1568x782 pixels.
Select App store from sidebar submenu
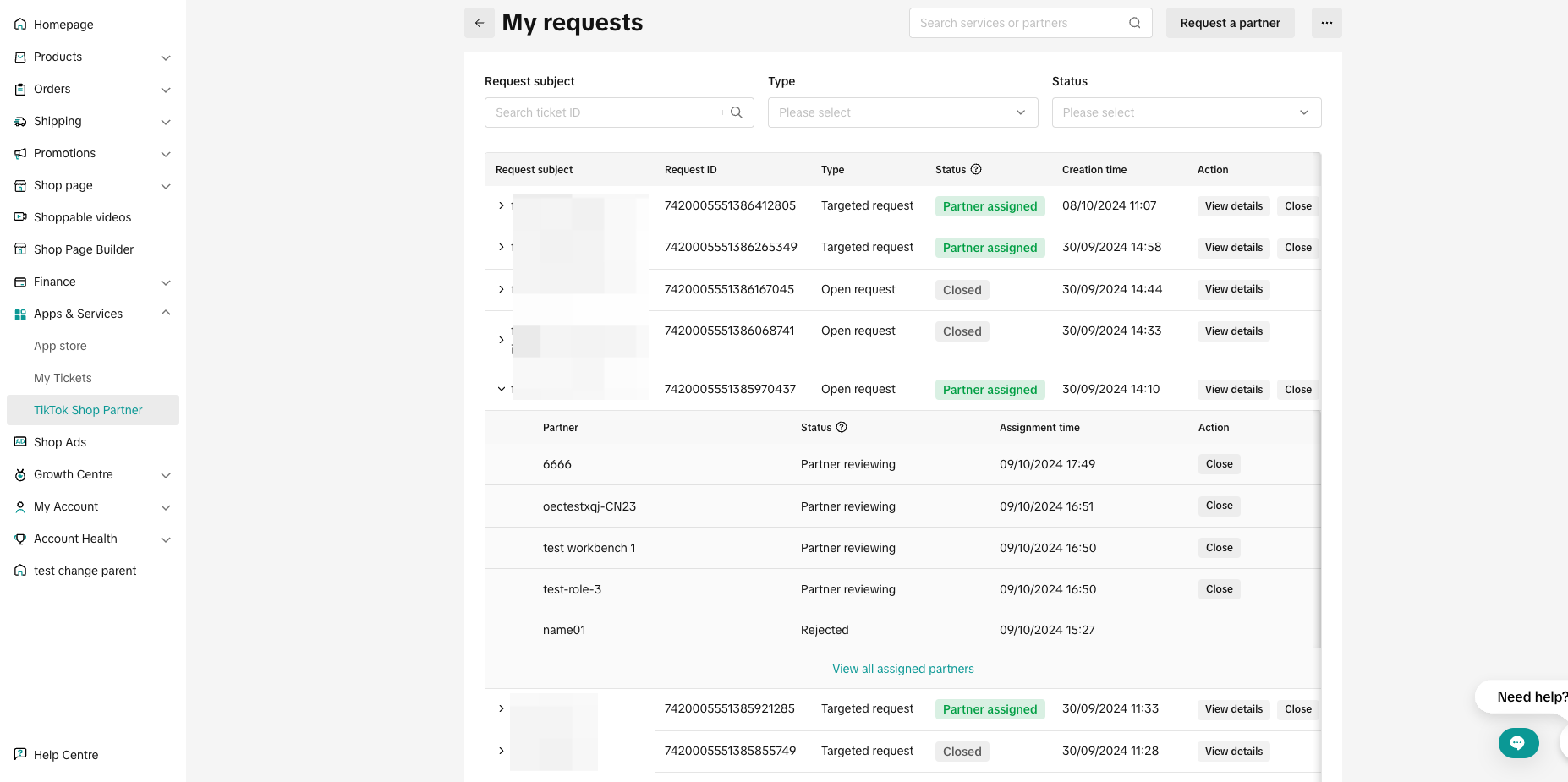60,346
